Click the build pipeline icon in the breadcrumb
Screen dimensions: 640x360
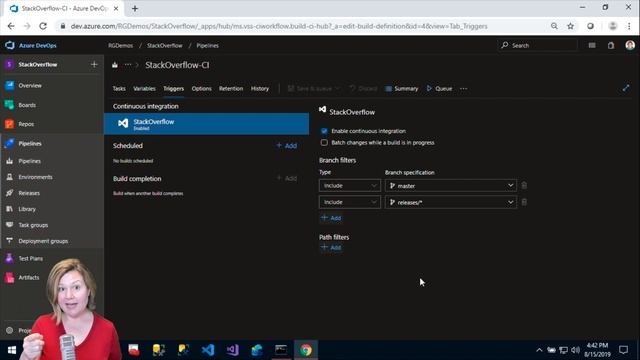(x=115, y=65)
